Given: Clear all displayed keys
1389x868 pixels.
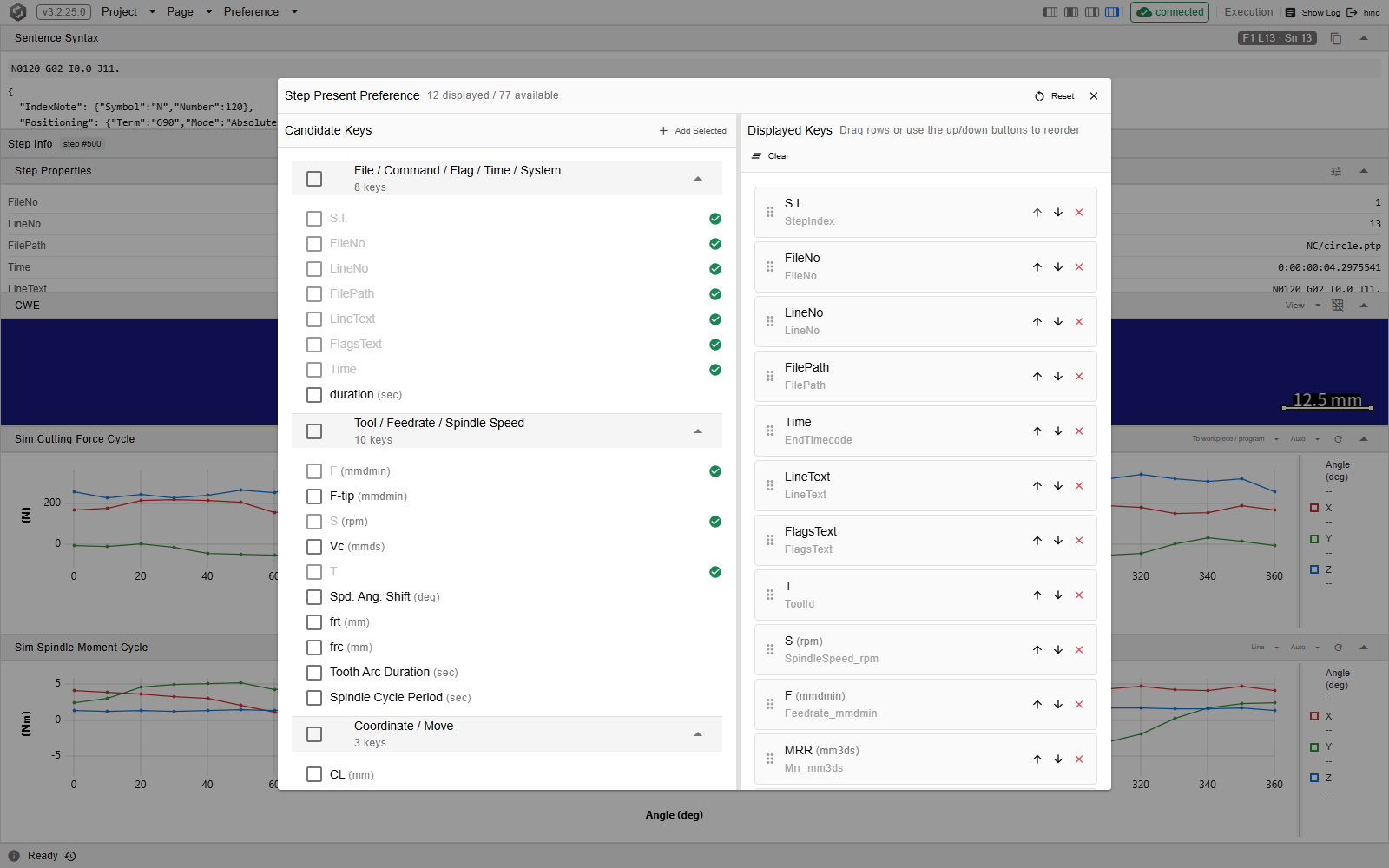Looking at the screenshot, I should coord(770,156).
